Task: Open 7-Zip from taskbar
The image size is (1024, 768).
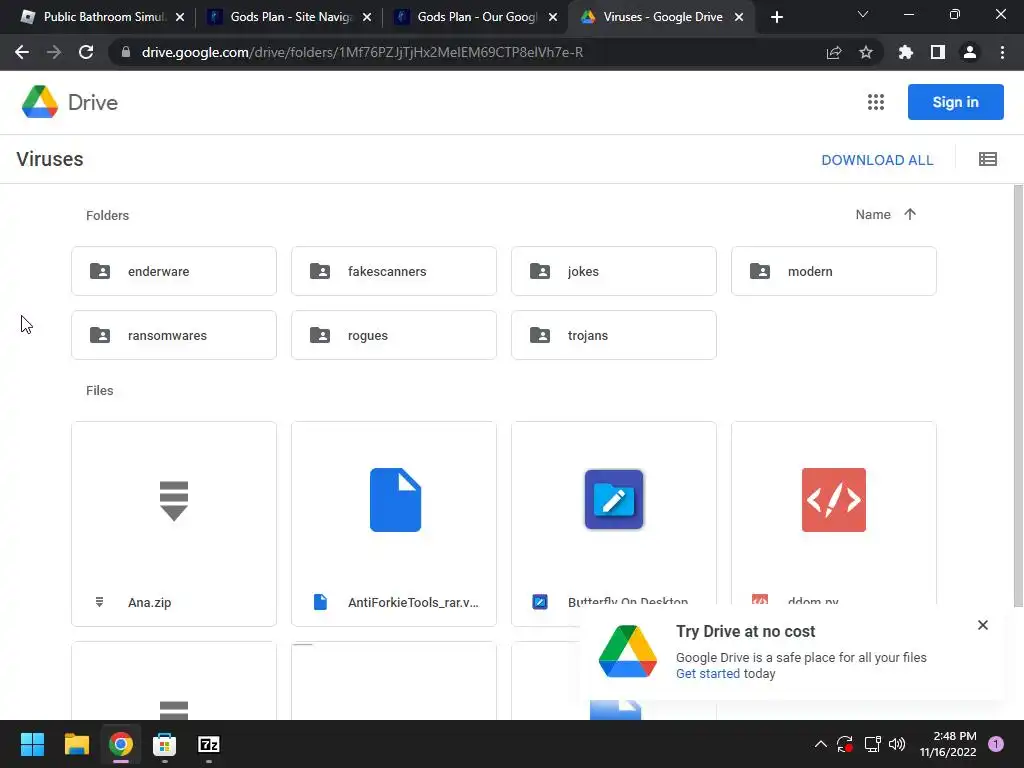Action: [209, 744]
